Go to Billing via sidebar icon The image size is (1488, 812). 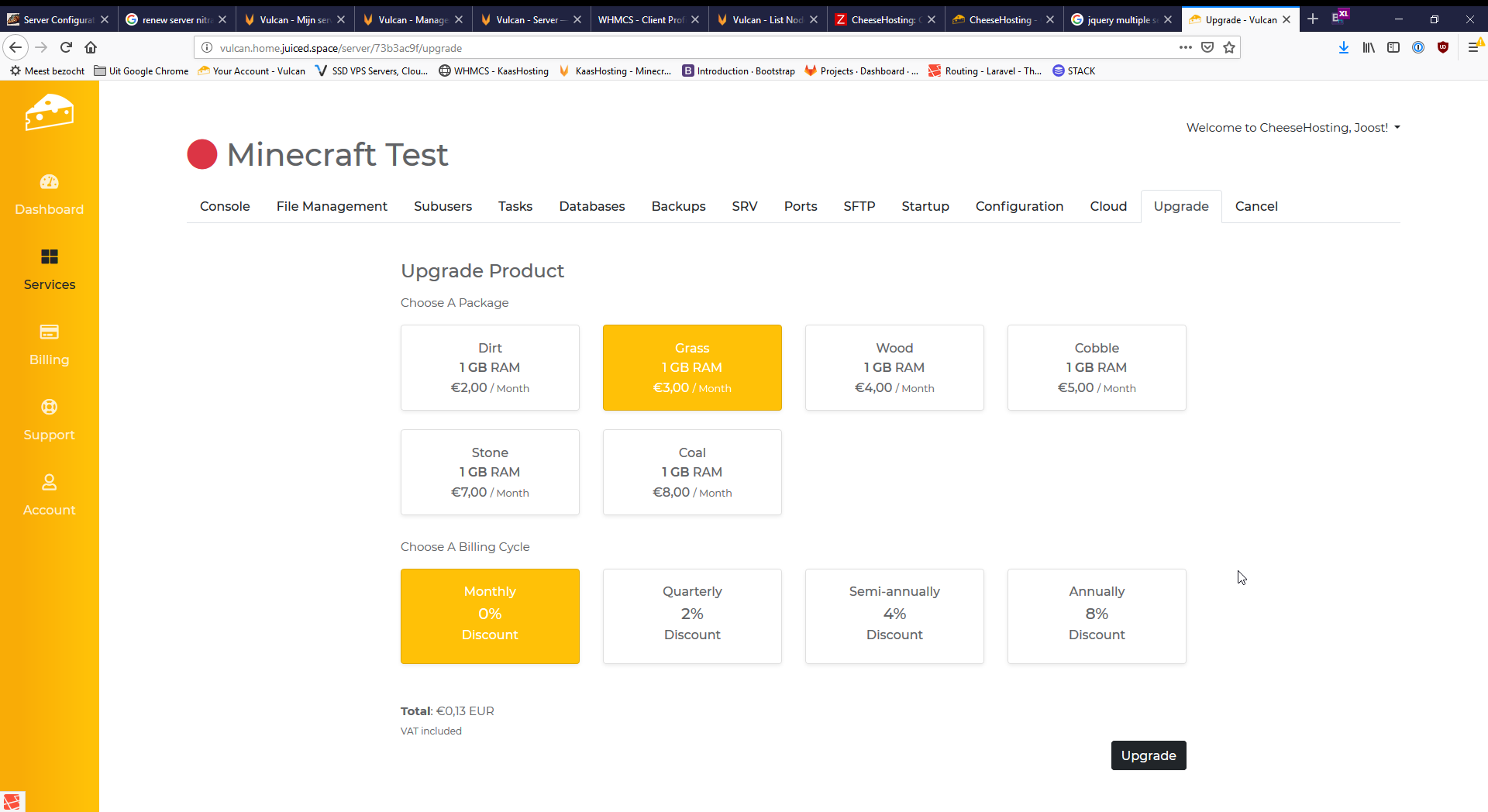tap(49, 332)
